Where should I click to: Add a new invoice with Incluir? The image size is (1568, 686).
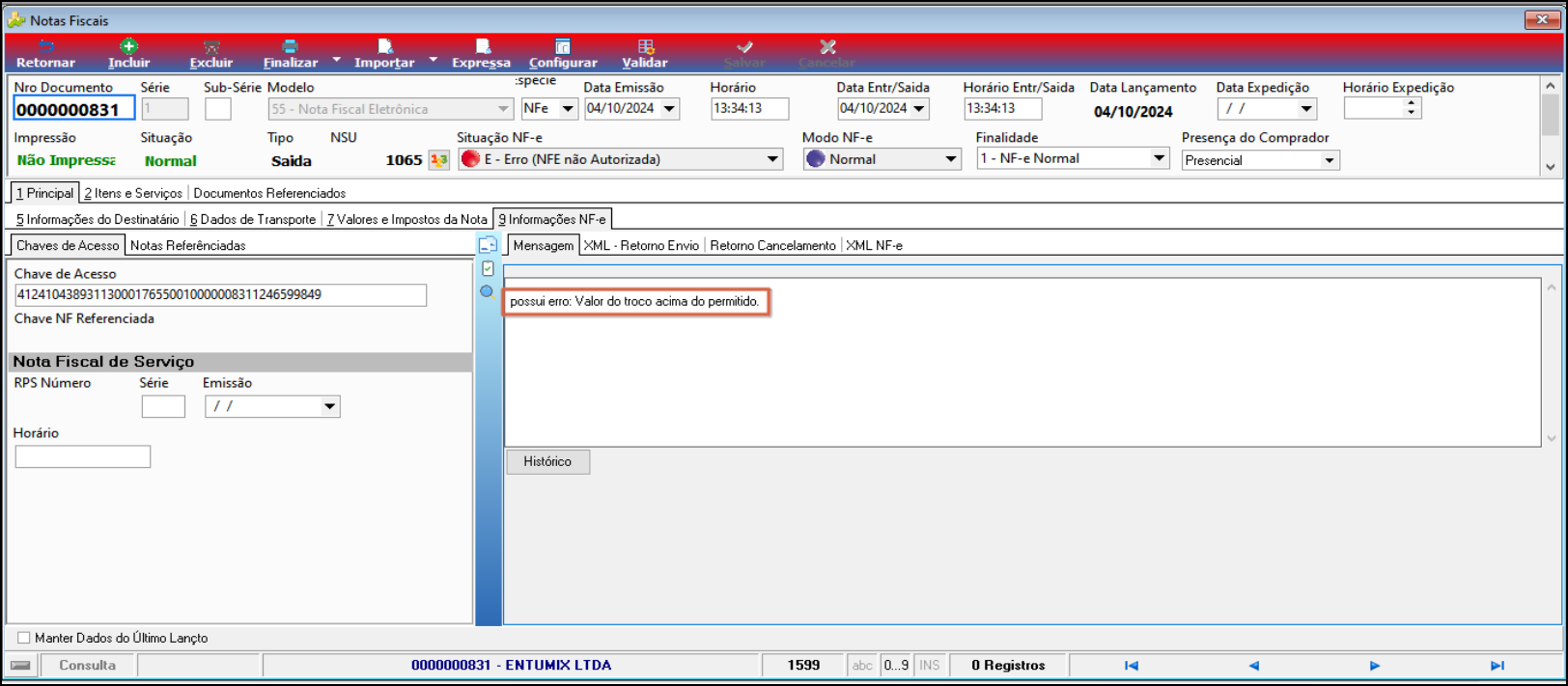(x=128, y=54)
